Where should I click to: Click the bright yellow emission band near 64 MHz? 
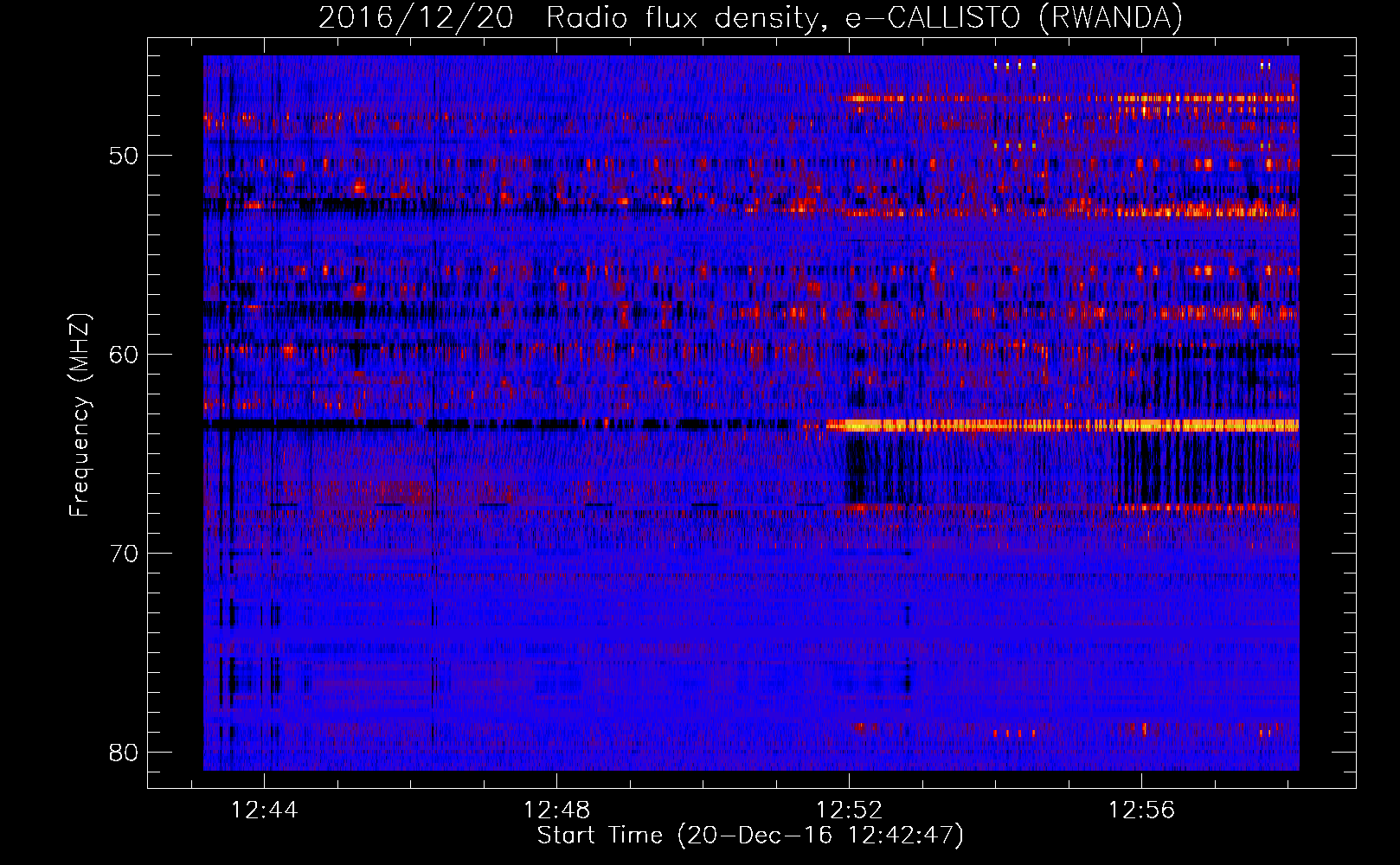1063,425
